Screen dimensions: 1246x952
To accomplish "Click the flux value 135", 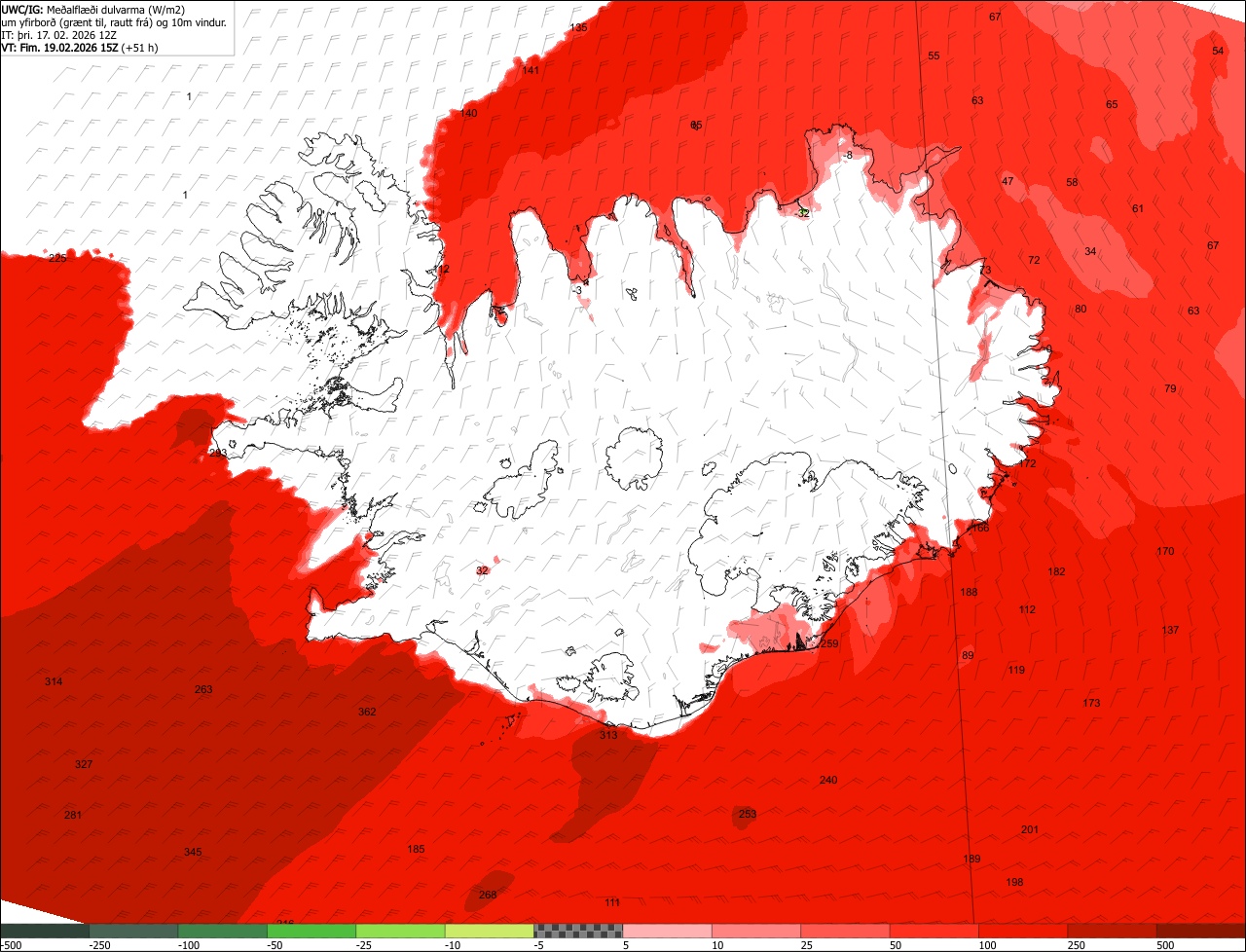I will (579, 27).
